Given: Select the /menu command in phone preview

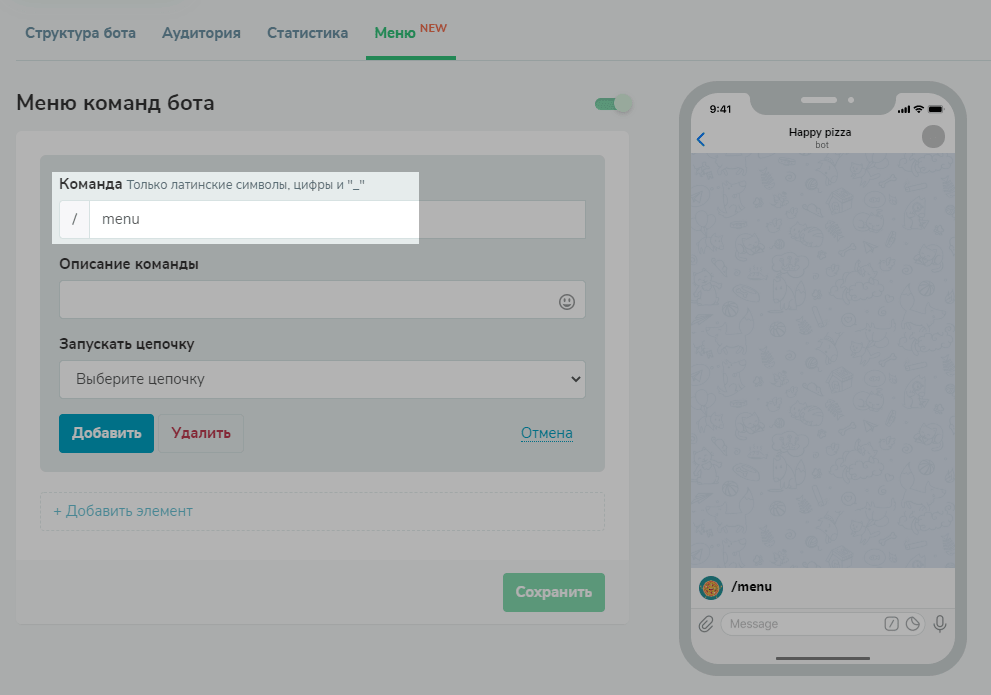Looking at the screenshot, I should tap(823, 587).
